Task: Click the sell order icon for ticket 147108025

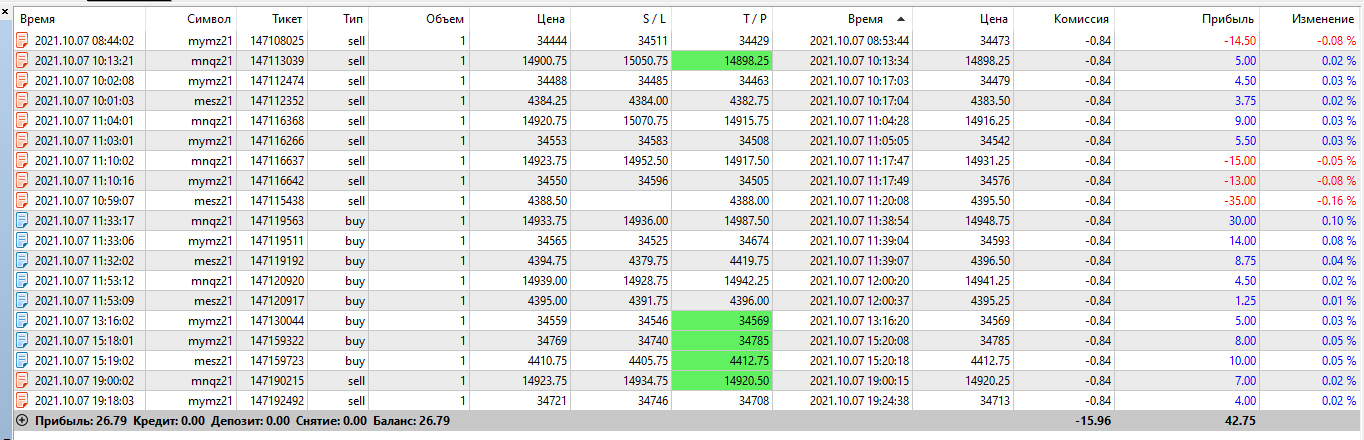Action: tap(22, 41)
